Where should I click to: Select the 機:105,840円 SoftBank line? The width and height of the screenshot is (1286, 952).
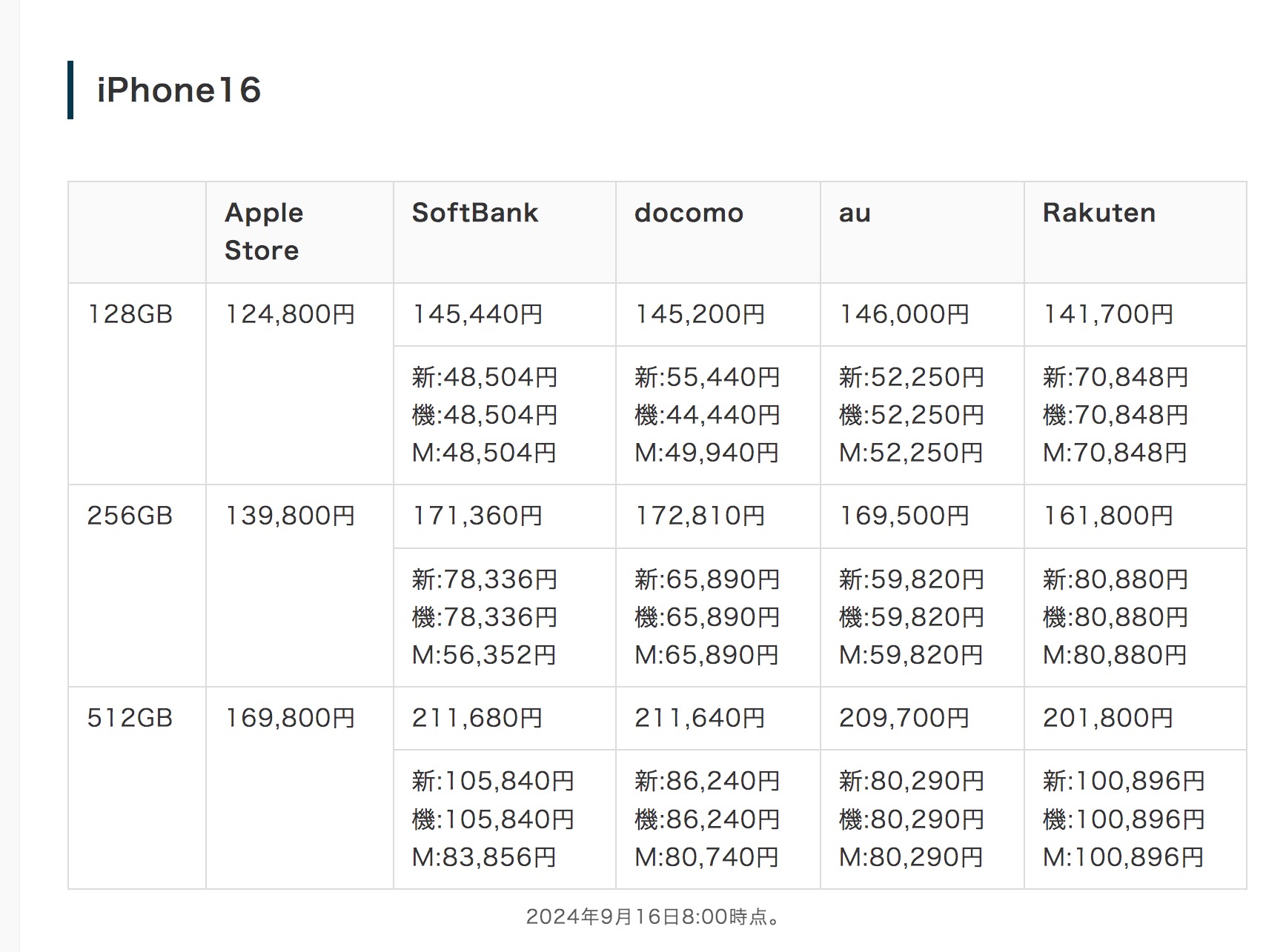494,819
